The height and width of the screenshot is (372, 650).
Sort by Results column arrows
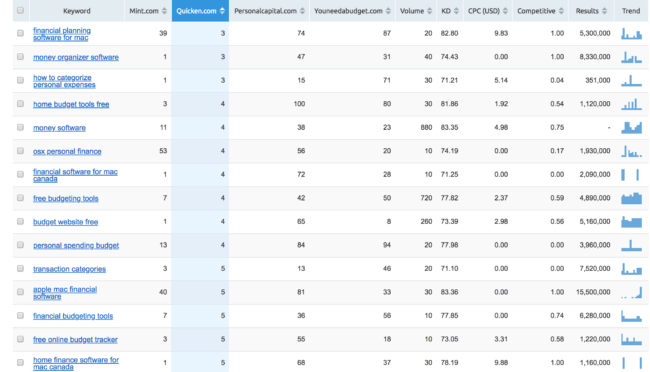[x=604, y=11]
